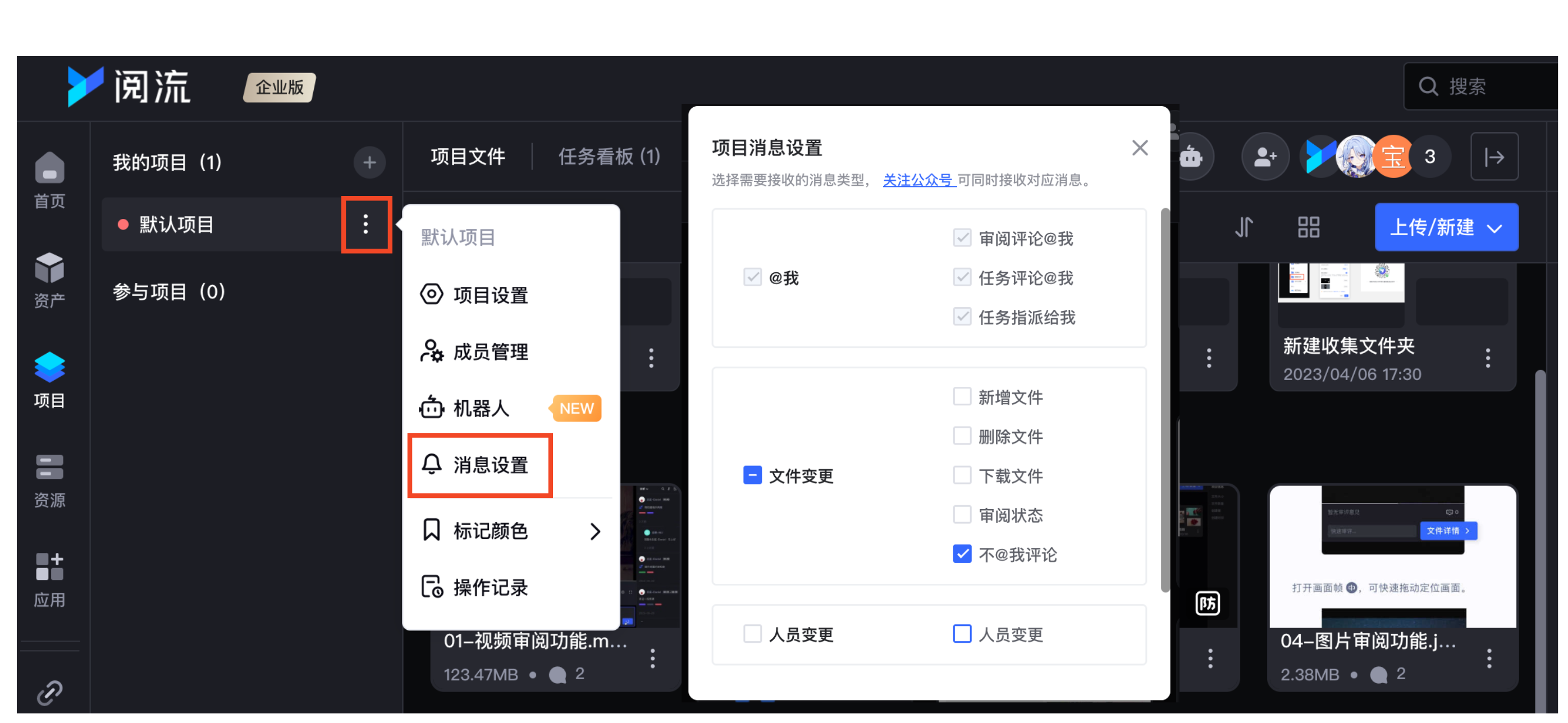Open 项目设置 from the menu

coord(510,295)
